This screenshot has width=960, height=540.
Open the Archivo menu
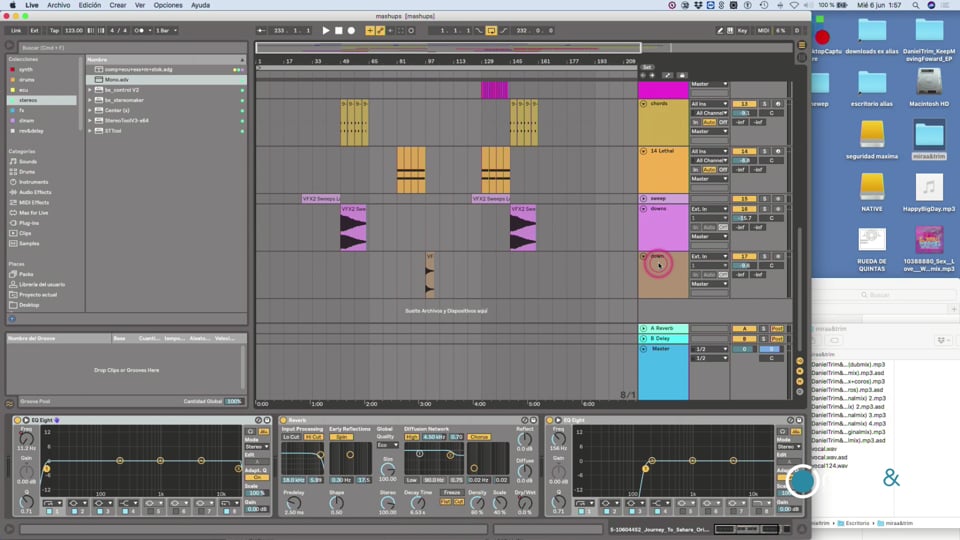59,5
